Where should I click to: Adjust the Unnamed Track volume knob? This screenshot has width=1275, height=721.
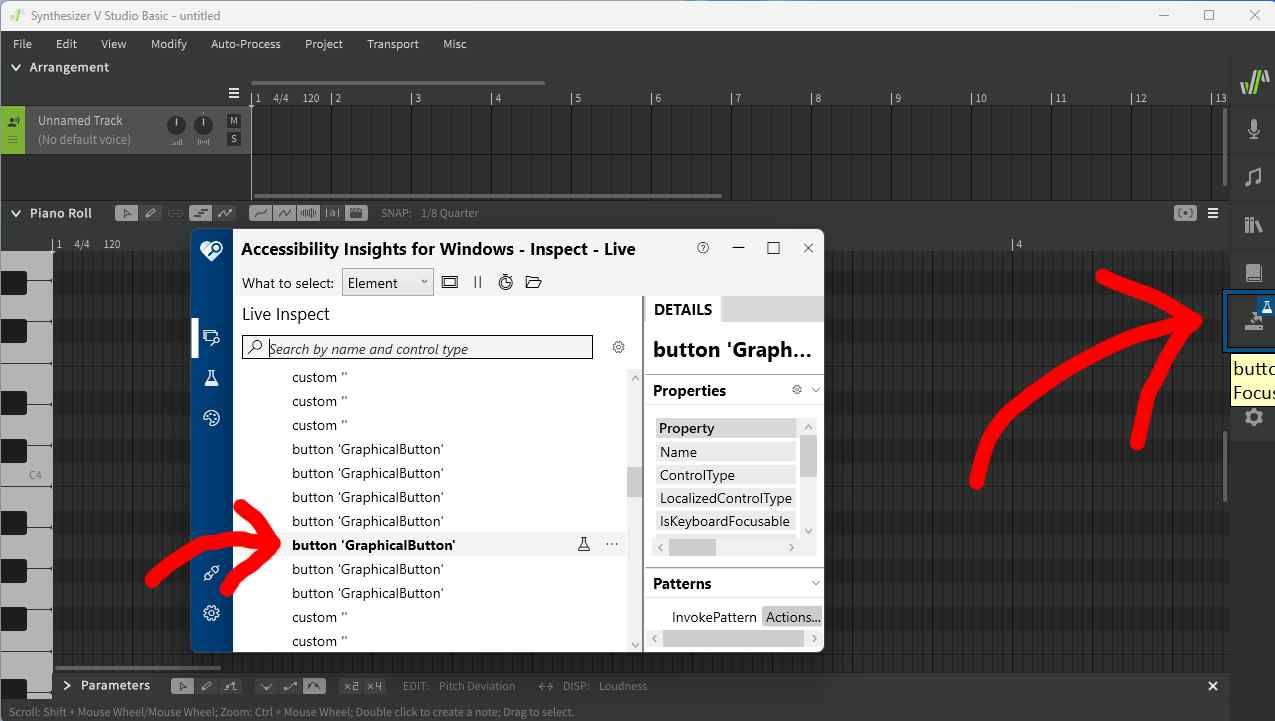click(x=176, y=125)
